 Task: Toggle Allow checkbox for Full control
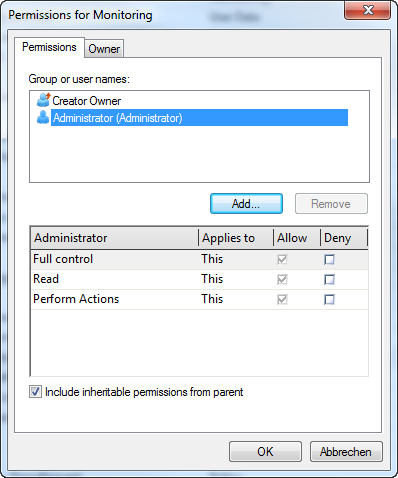[282, 259]
